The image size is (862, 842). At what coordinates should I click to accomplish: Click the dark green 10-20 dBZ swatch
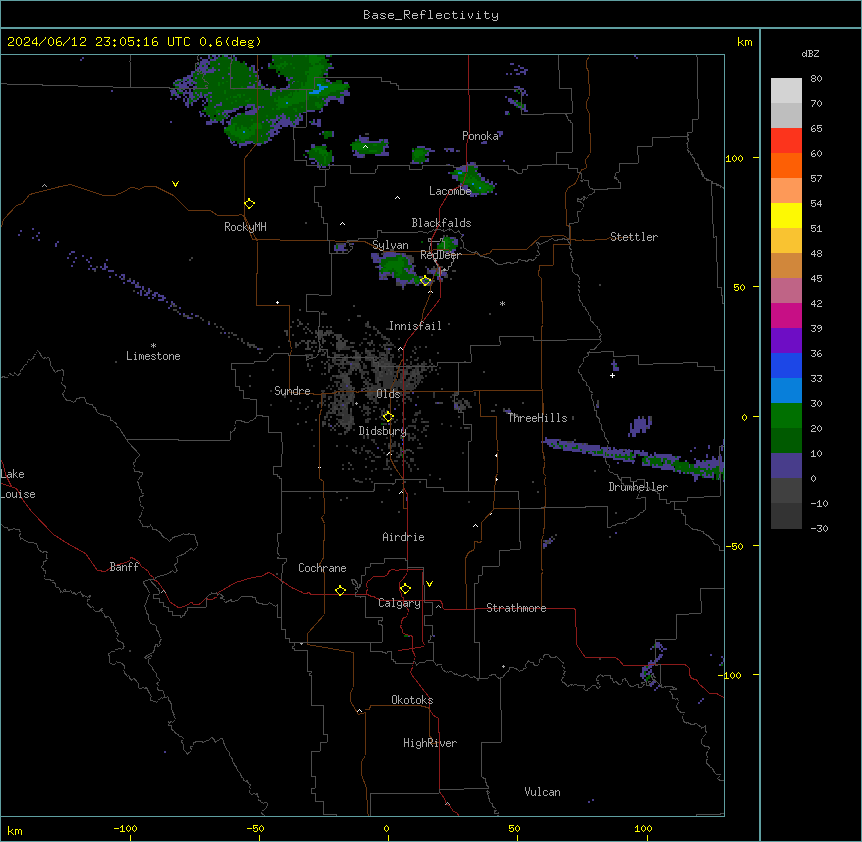786,441
